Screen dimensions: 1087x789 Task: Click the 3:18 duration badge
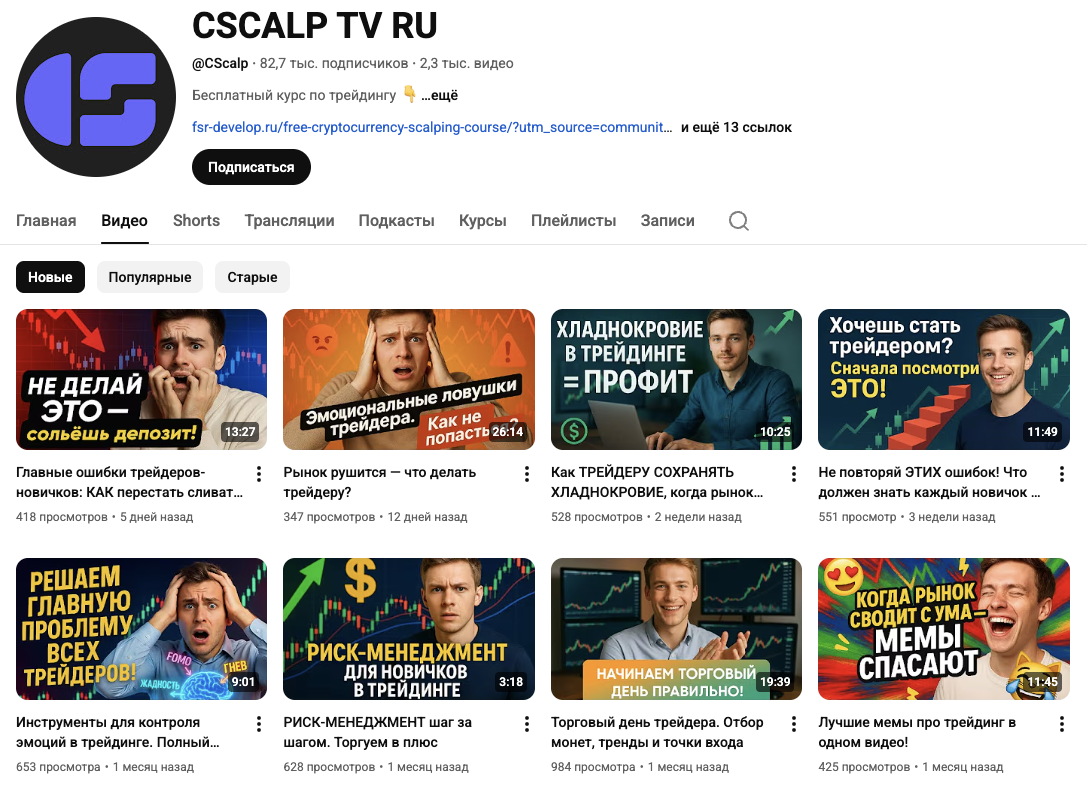(x=511, y=682)
